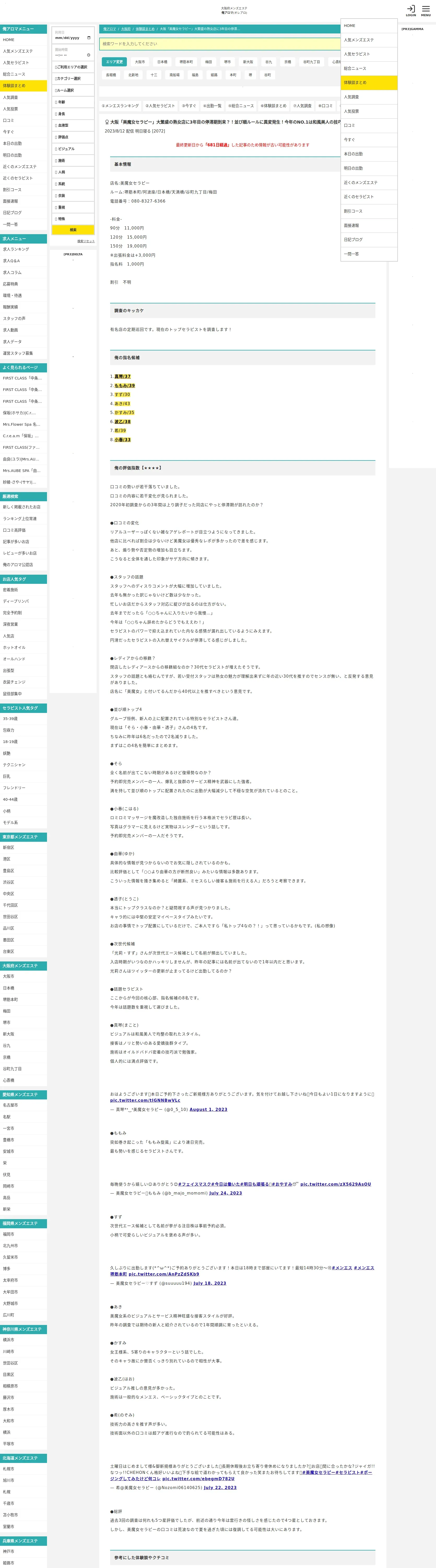Expand the 衣装 filter section
Image resolution: width=436 pixels, height=1568 pixels.
pyautogui.click(x=73, y=195)
